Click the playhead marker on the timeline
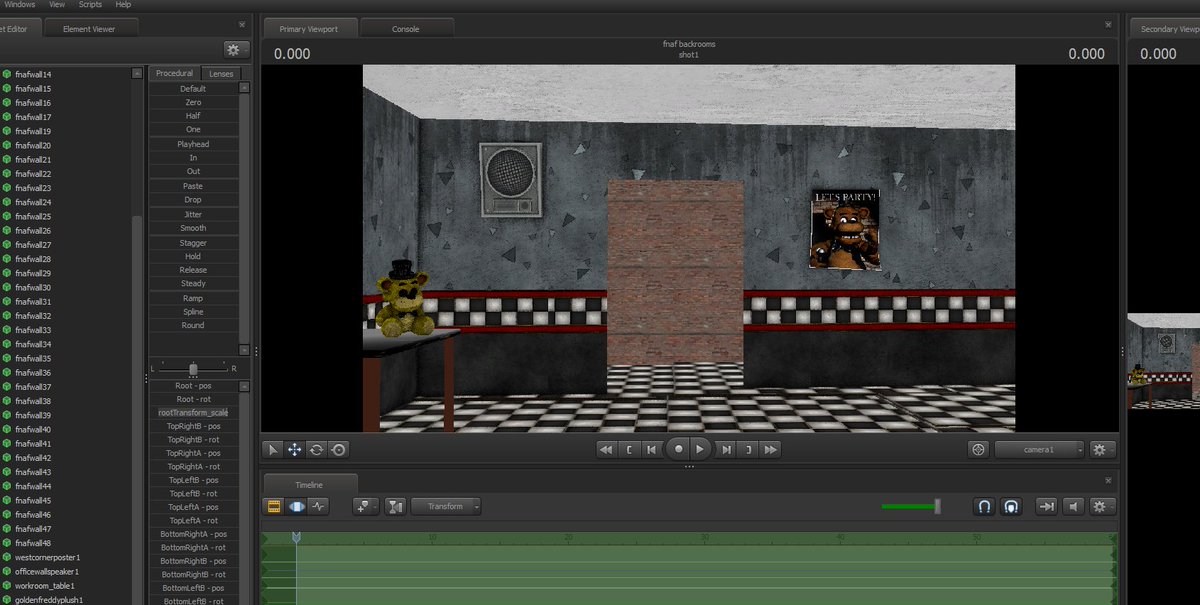The height and width of the screenshot is (605, 1200). coord(296,539)
